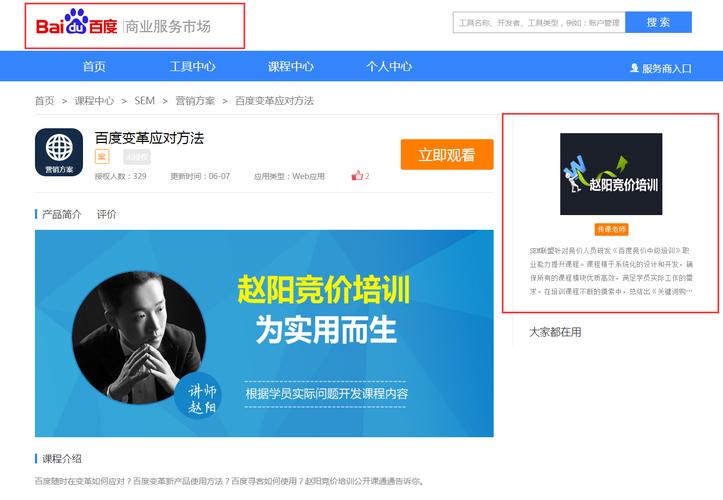Open the 工具中心 navigation tab
Screen dimensions: 723x500
(x=192, y=66)
